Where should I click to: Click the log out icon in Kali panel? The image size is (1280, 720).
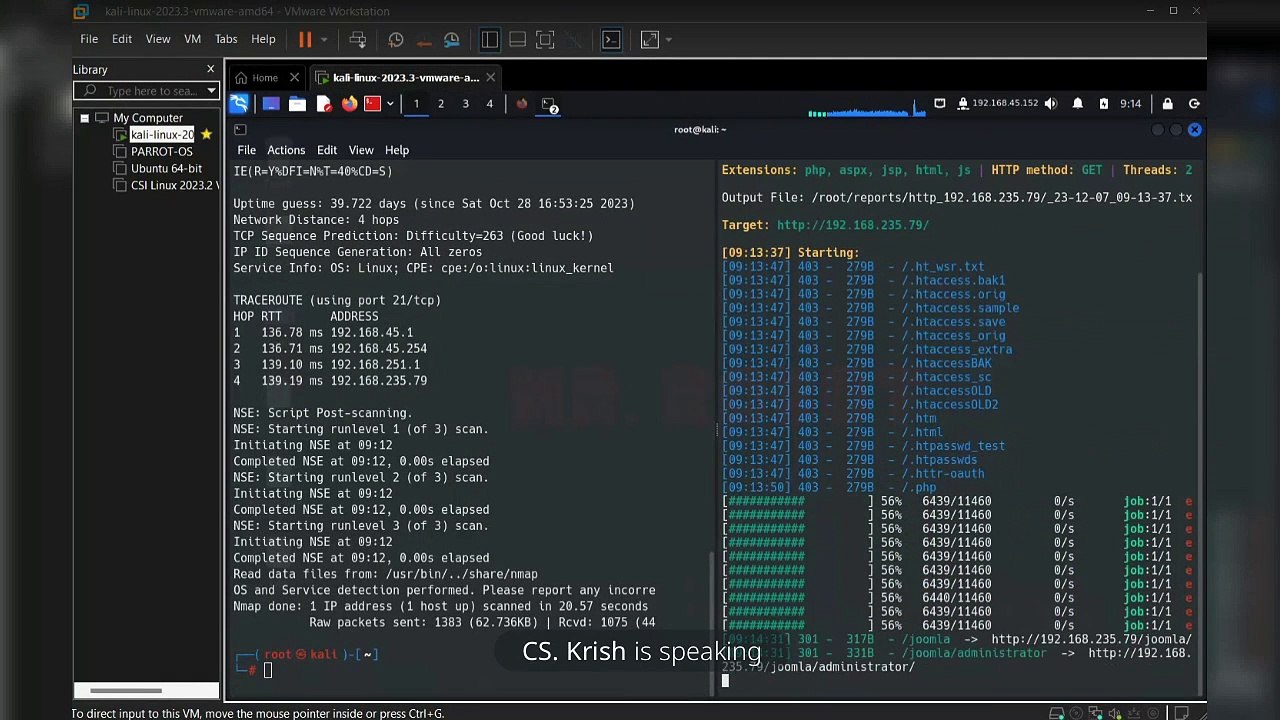[x=1194, y=104]
